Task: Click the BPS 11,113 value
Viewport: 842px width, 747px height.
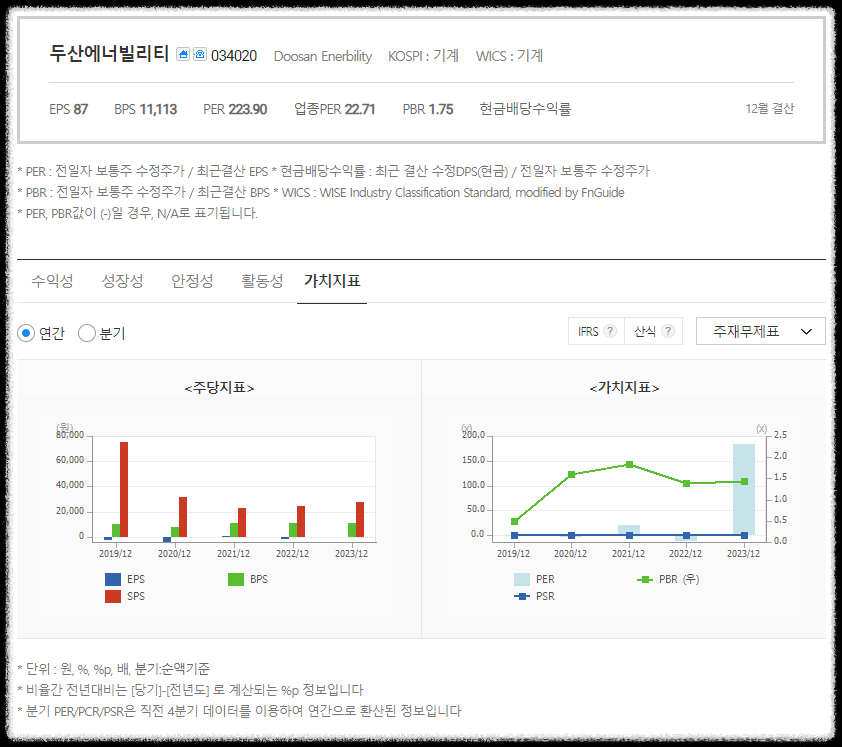Action: click(x=146, y=110)
